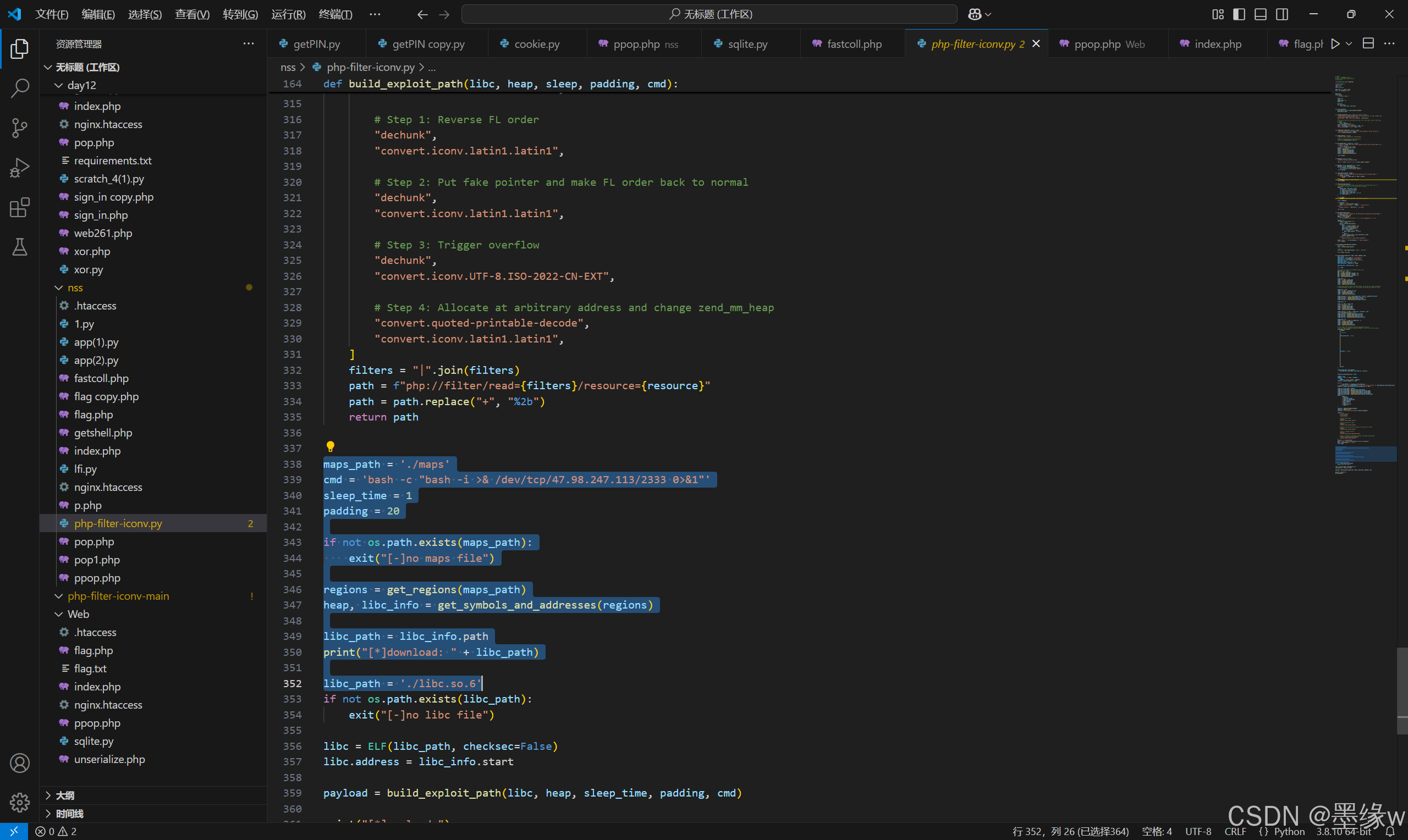Click the Python language mode button

tap(1289, 832)
